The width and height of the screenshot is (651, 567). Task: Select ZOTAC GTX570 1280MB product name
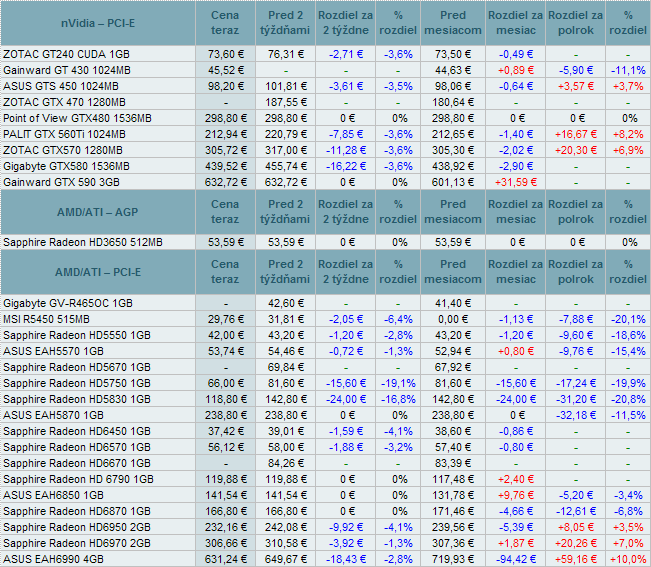(63, 150)
